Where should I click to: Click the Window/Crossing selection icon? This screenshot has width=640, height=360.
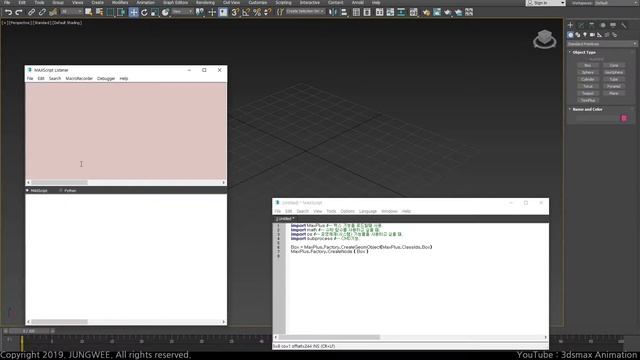pos(121,12)
